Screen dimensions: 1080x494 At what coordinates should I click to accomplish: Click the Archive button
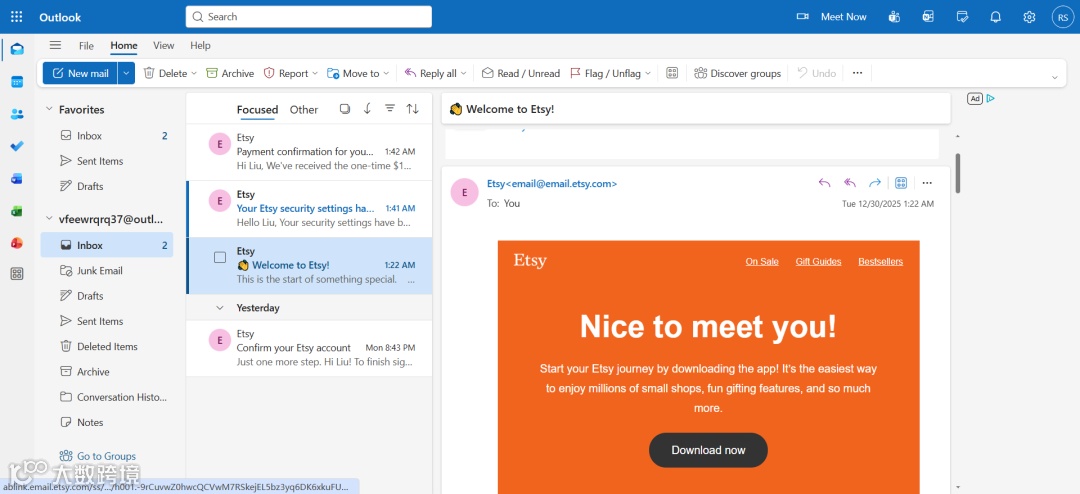click(230, 73)
